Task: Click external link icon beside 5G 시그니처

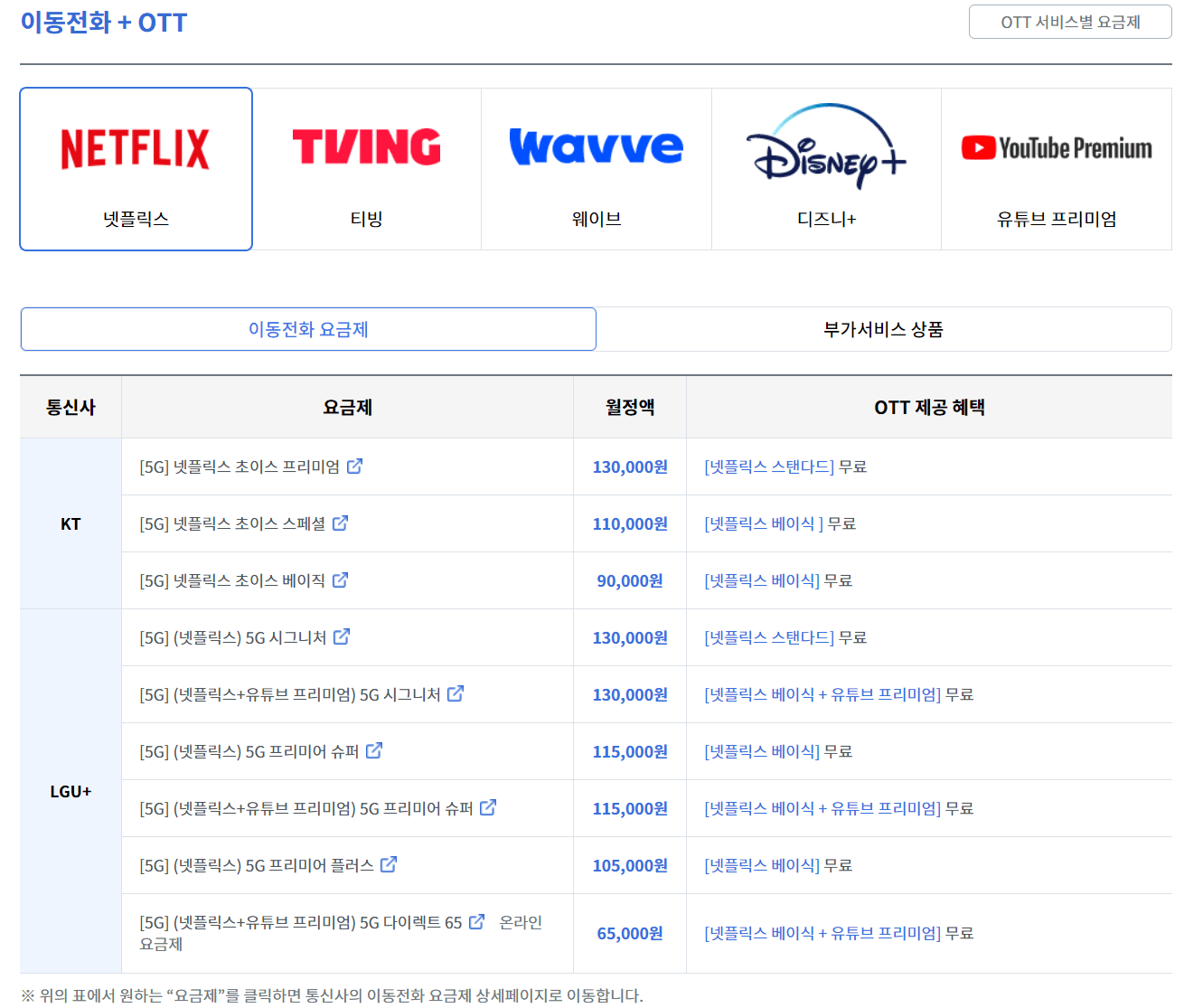Action: click(x=342, y=636)
